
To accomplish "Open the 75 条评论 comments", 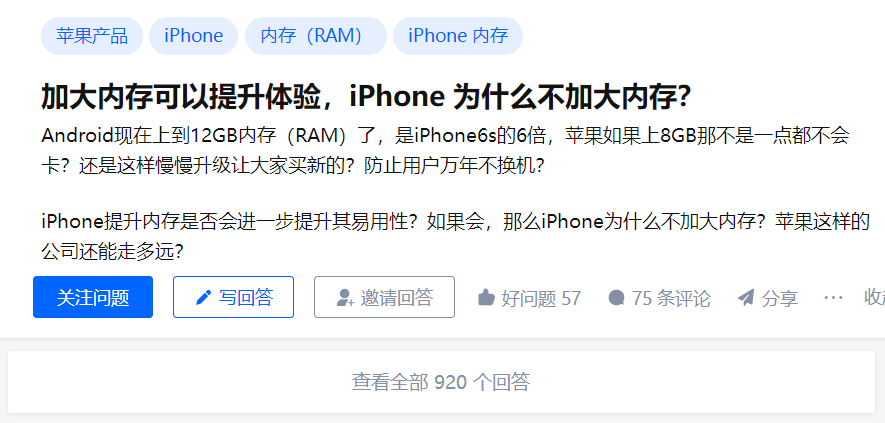I will [659, 298].
